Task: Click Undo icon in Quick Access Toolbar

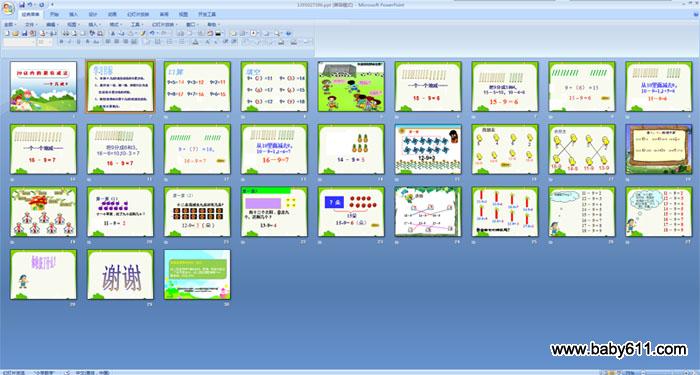Action: [x=29, y=4]
